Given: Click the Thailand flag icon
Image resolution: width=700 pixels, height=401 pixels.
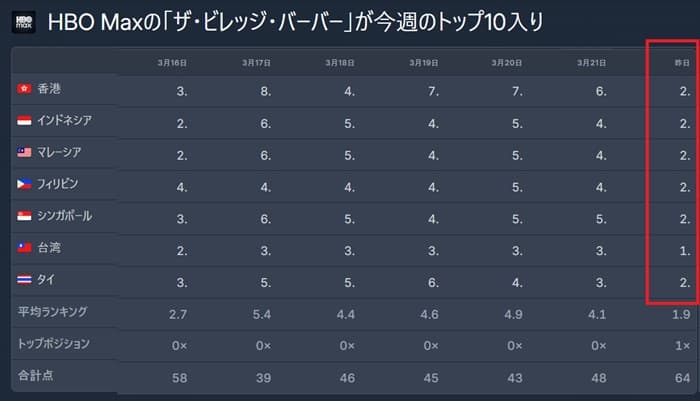Looking at the screenshot, I should pos(24,281).
